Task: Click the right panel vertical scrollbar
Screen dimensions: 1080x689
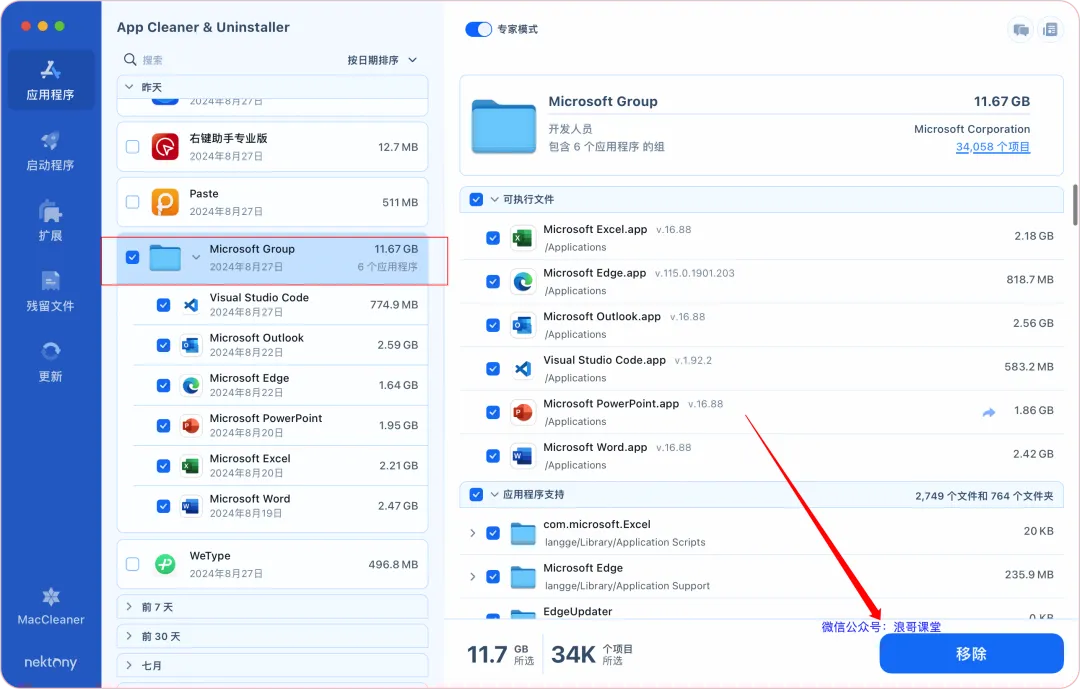Action: coord(1075,204)
